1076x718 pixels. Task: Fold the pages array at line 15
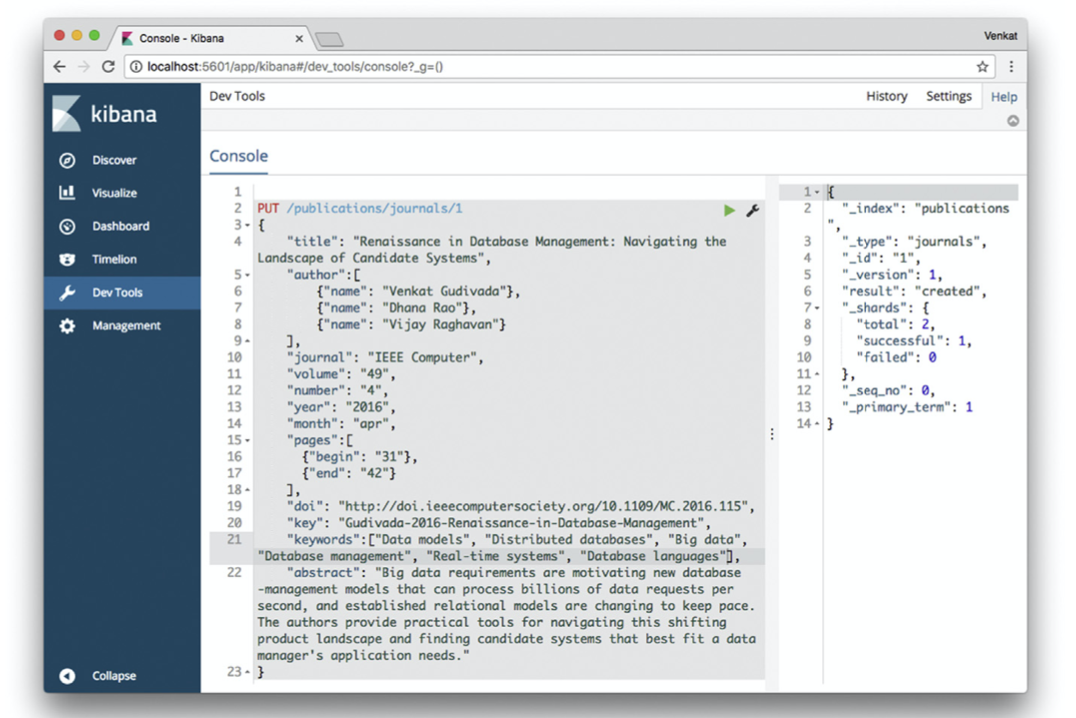click(248, 441)
